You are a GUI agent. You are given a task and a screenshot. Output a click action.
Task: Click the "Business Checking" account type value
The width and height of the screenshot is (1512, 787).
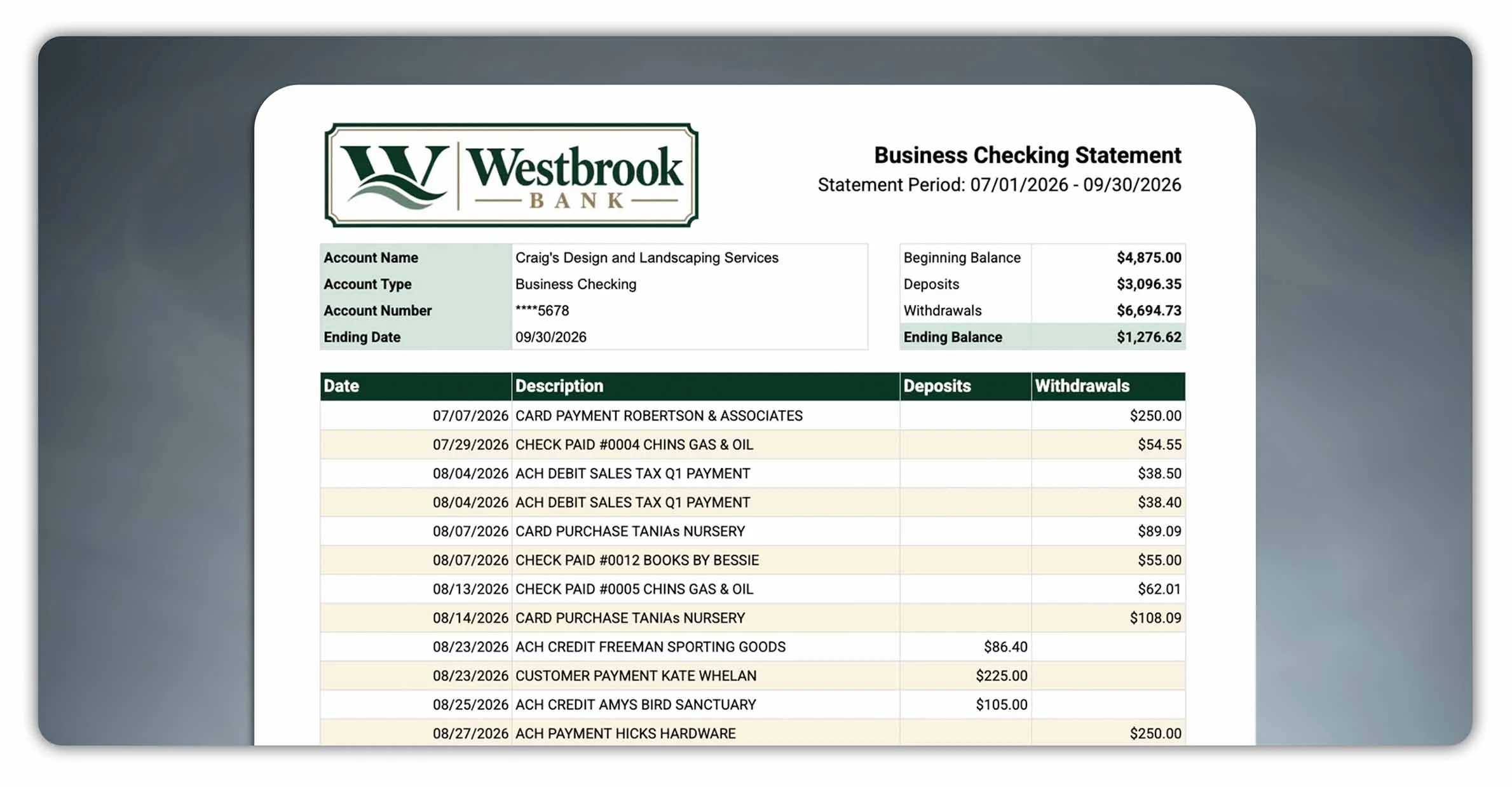575,284
